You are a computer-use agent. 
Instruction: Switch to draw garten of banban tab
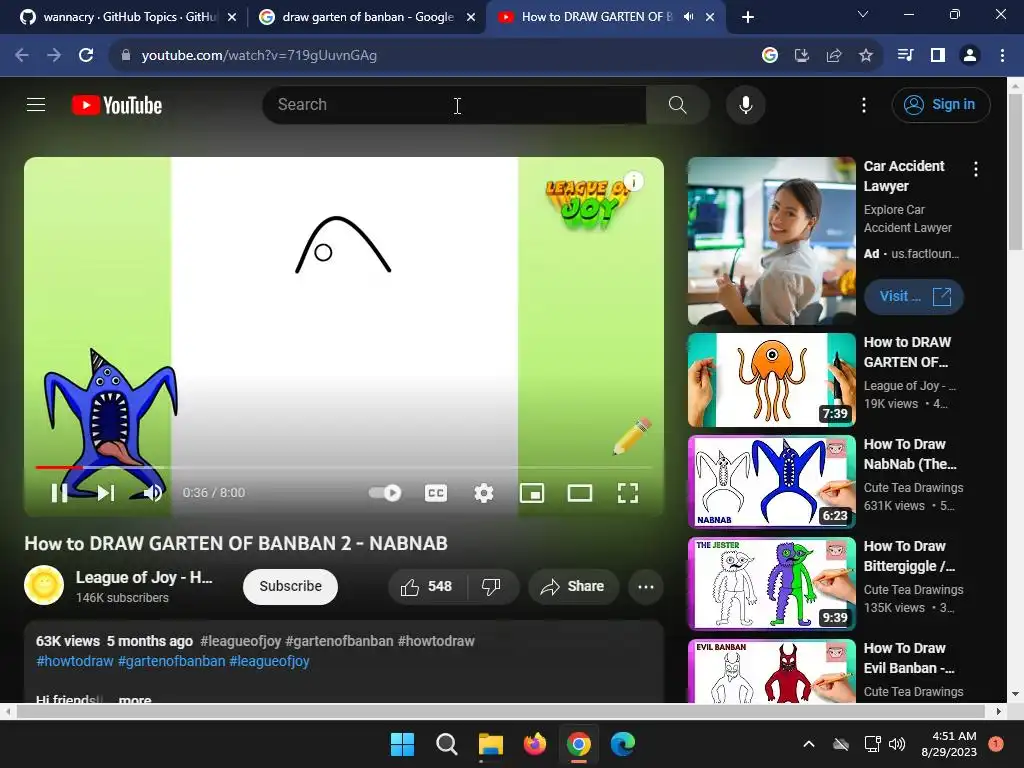pos(367,17)
